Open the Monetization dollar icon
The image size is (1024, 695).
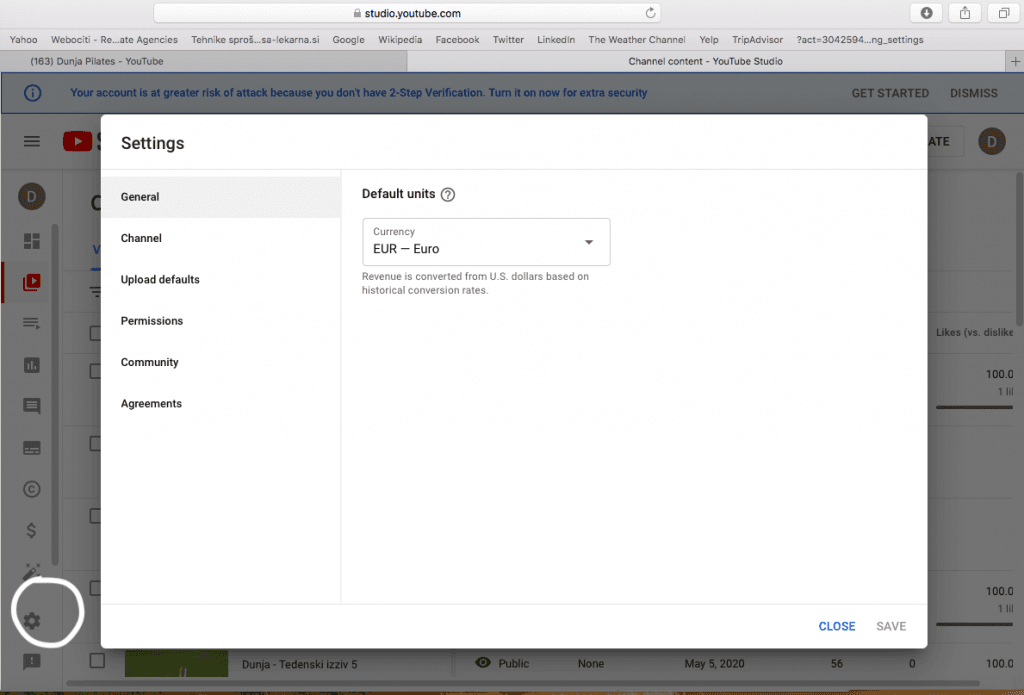(x=32, y=531)
